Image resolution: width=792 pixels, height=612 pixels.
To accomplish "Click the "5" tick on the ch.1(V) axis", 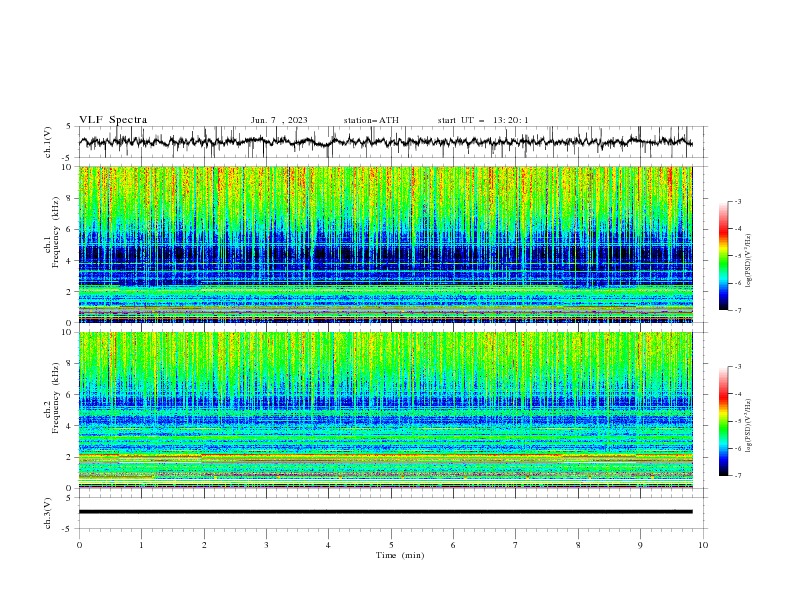I will point(71,126).
